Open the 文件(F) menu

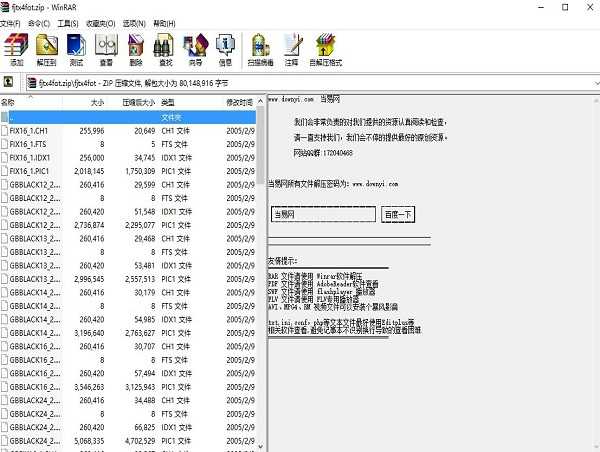(10, 22)
